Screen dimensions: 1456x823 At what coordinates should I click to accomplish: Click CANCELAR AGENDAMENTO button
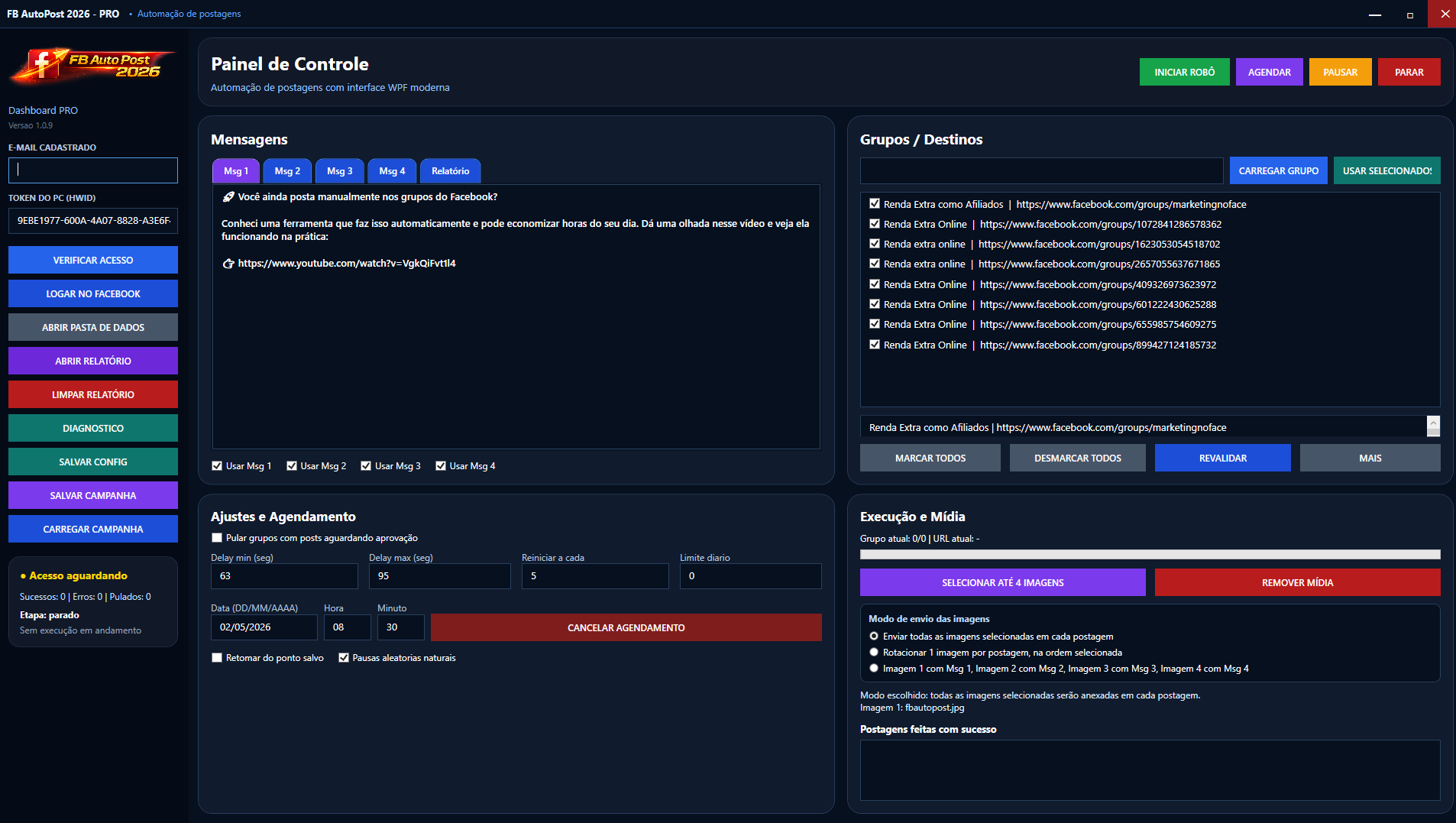point(626,627)
